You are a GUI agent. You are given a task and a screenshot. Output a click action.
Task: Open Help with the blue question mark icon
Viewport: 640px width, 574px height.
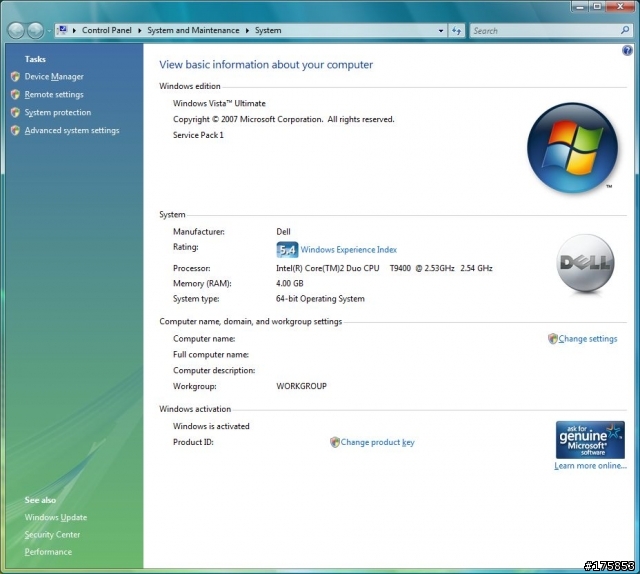627,51
